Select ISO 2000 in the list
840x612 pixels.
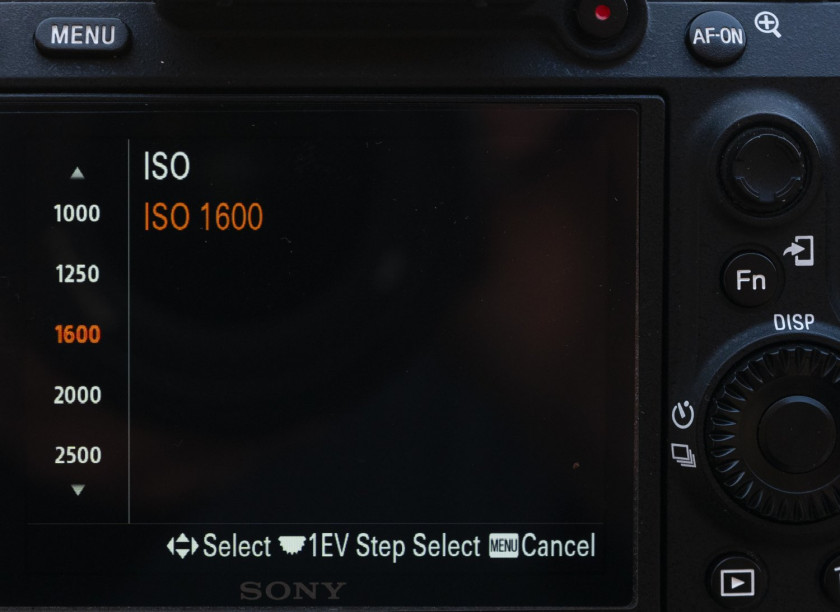[x=78, y=395]
